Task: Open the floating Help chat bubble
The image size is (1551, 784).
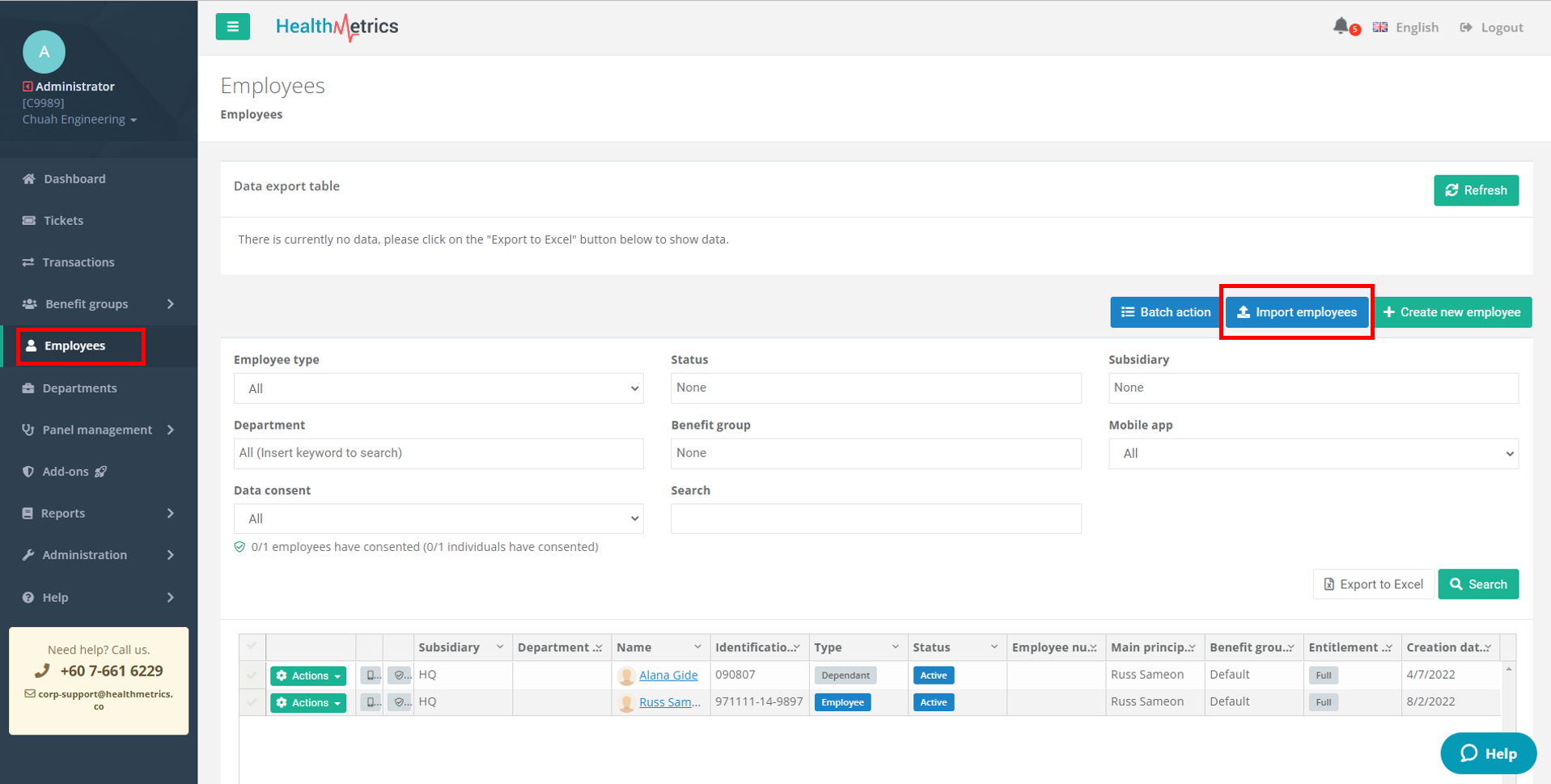Action: pos(1487,753)
